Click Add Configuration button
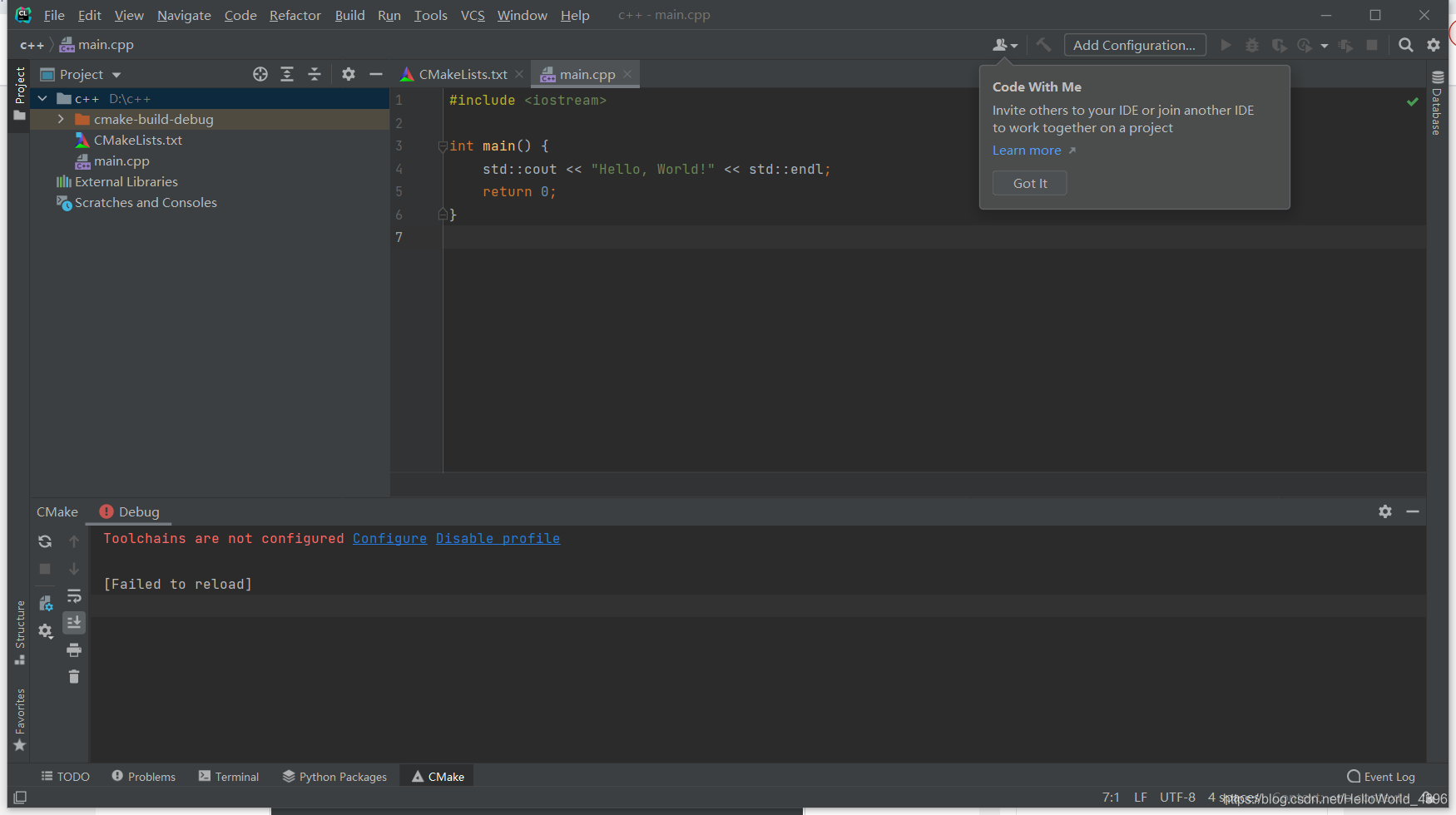This screenshot has height=815, width=1456. [x=1135, y=45]
